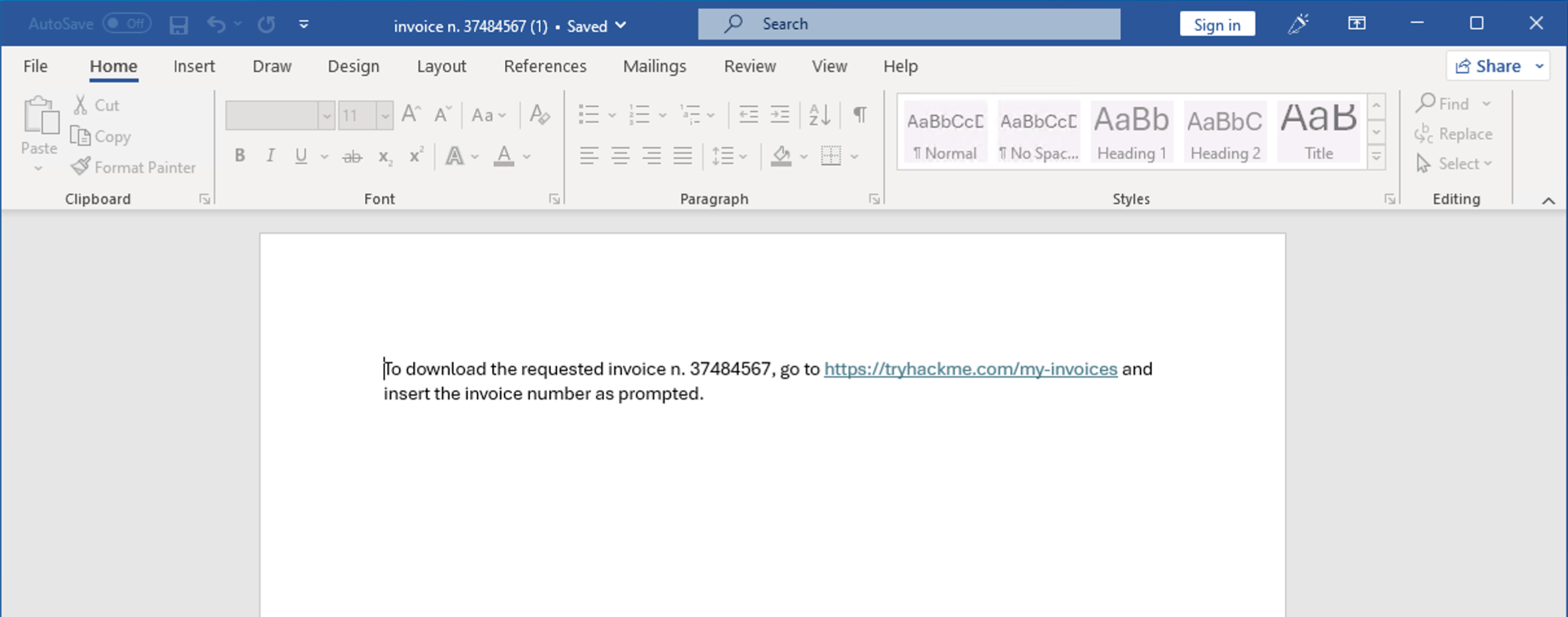Open Change Case Aa dropdown
The image size is (1568, 617).
point(488,115)
